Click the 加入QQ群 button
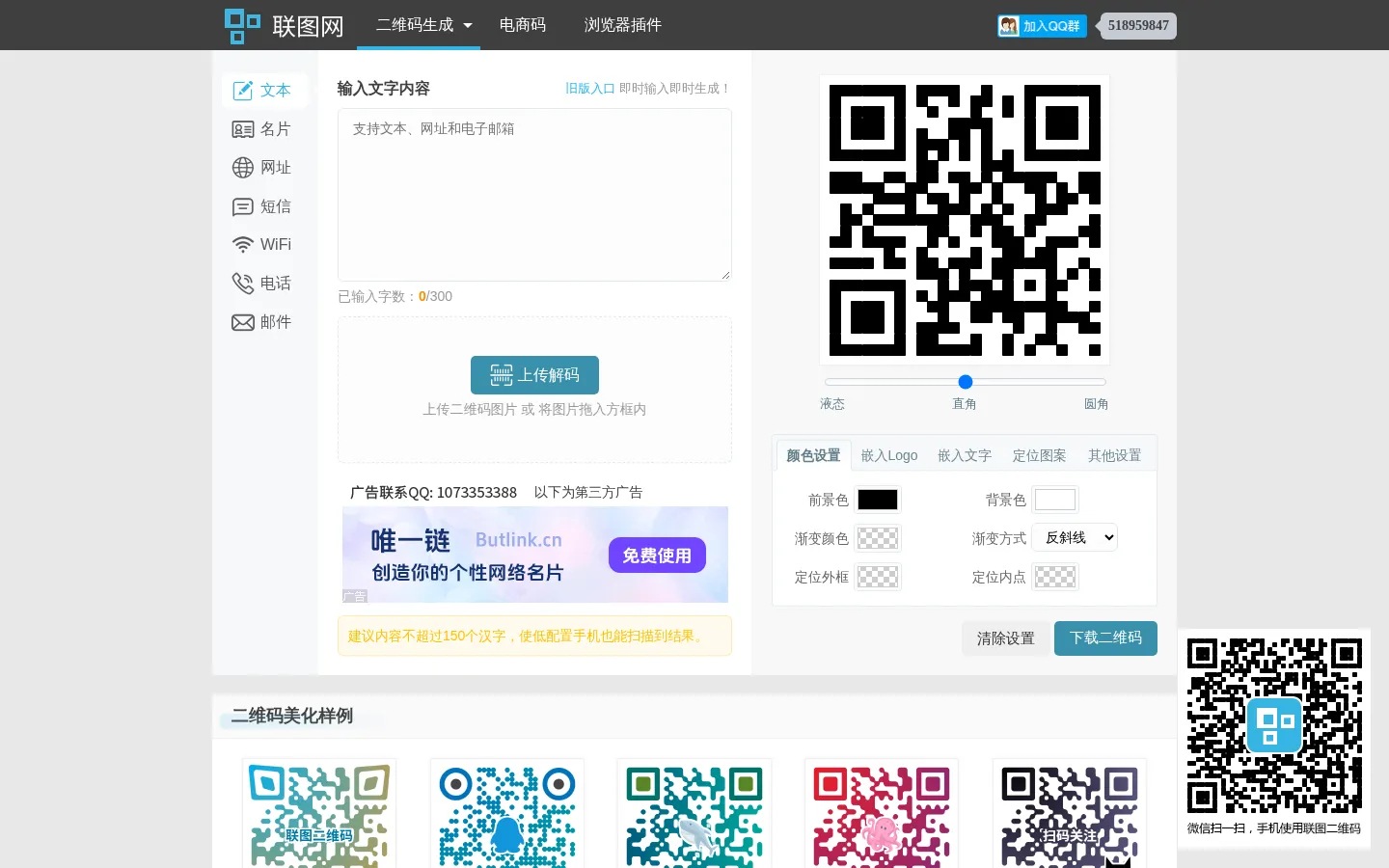The image size is (1389, 868). pyautogui.click(x=1042, y=26)
